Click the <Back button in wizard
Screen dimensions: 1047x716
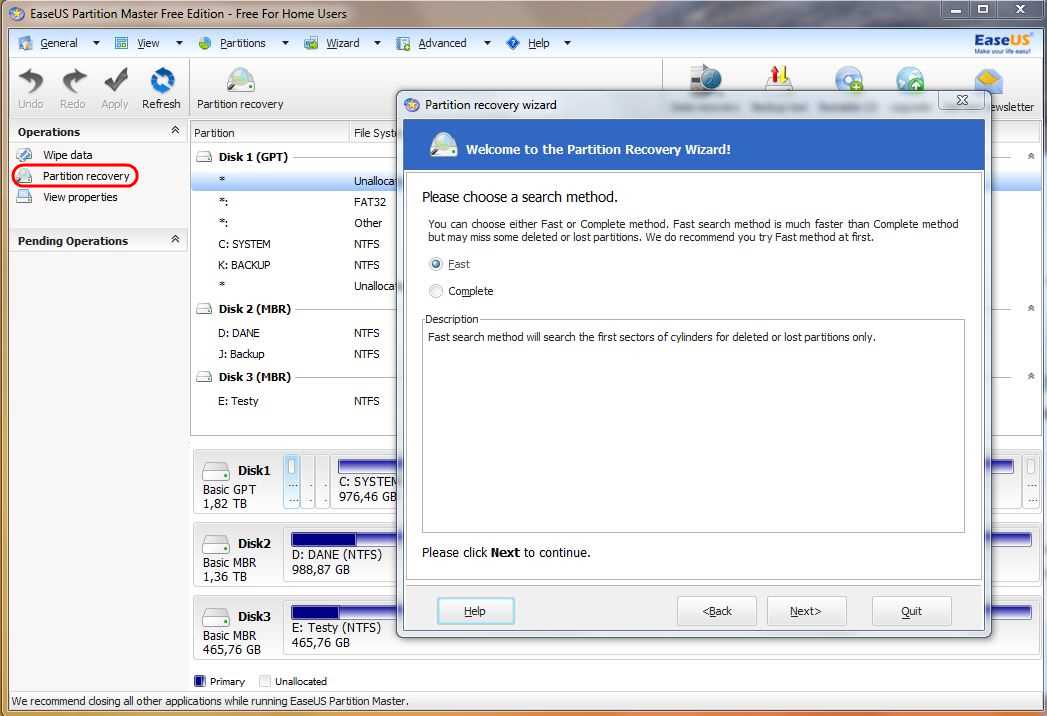tap(716, 611)
